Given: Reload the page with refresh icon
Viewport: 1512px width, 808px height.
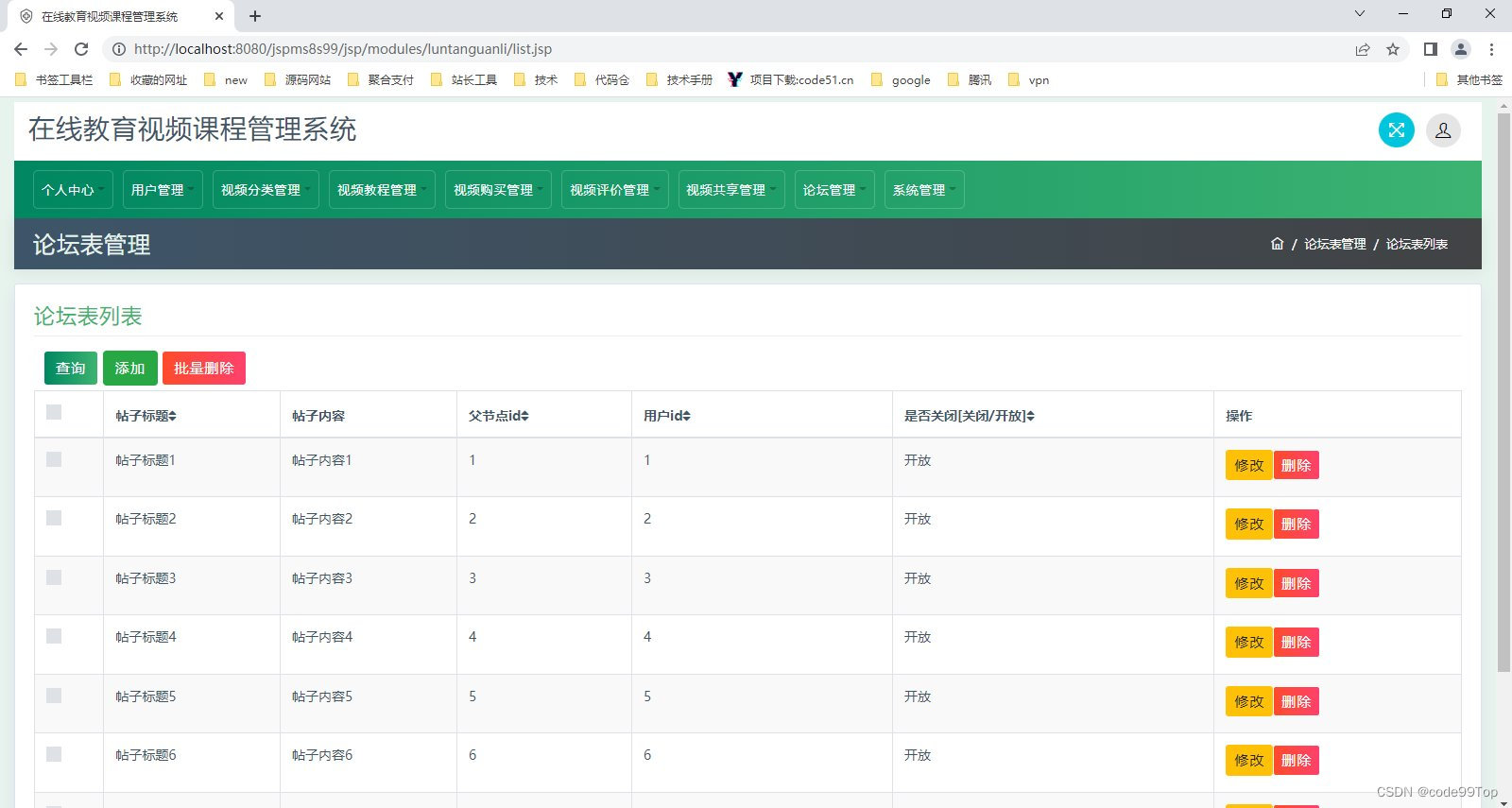Looking at the screenshot, I should (81, 49).
